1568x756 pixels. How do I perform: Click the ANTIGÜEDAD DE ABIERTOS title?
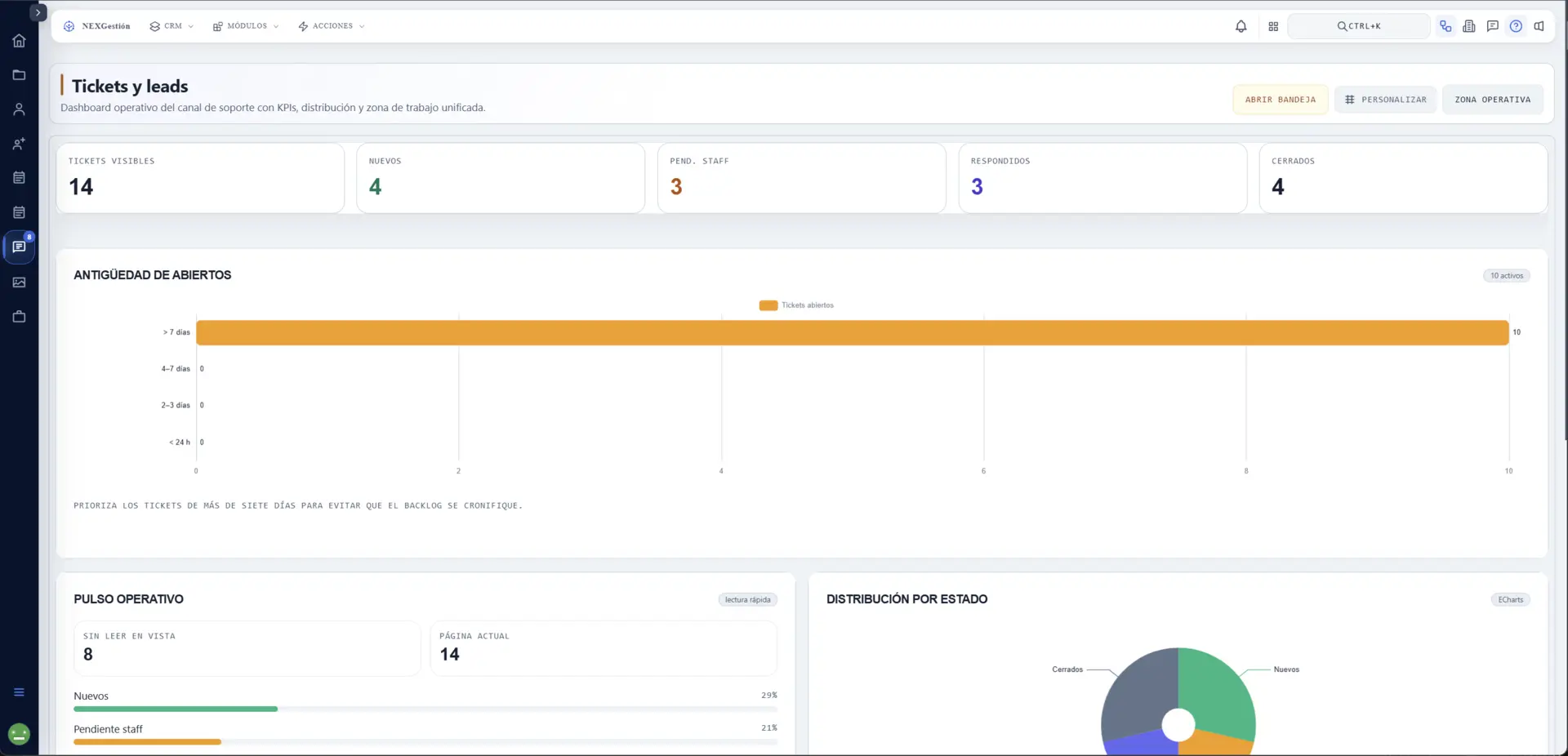152,275
